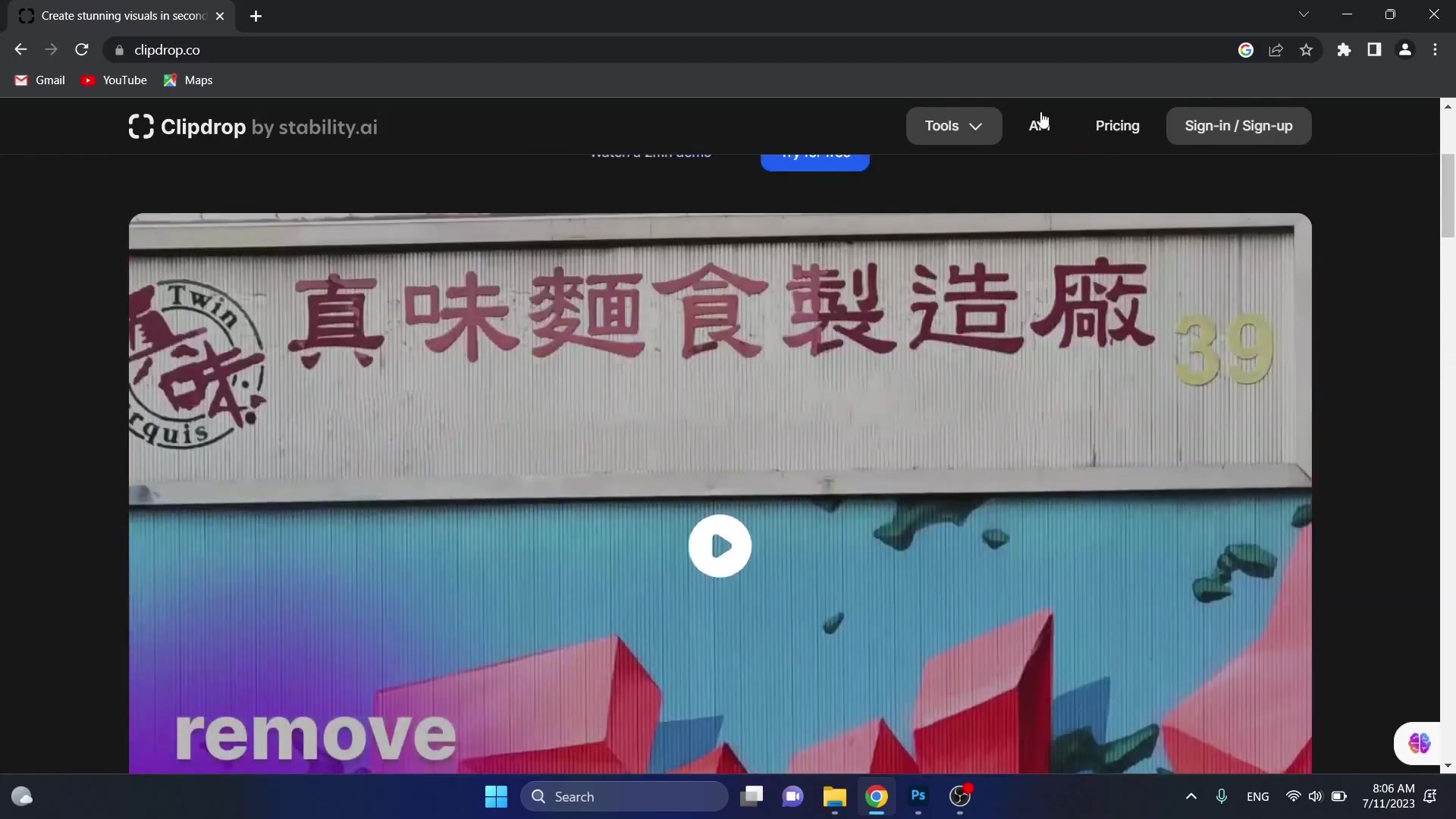Open Chrome side panel icon
The width and height of the screenshot is (1456, 819).
click(1374, 49)
